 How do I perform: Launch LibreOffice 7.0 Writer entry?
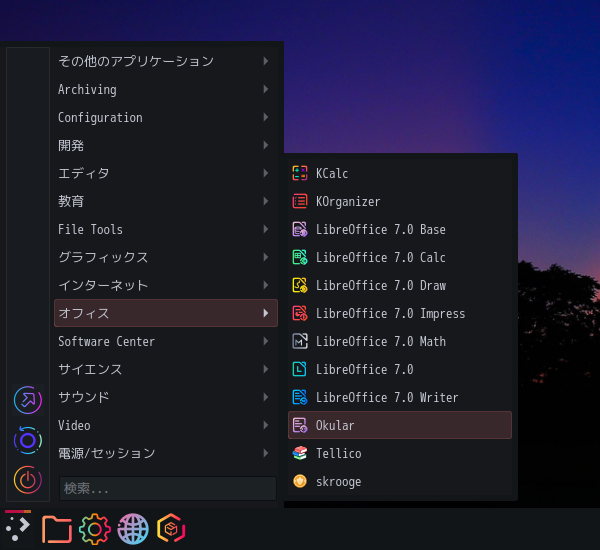pos(400,397)
